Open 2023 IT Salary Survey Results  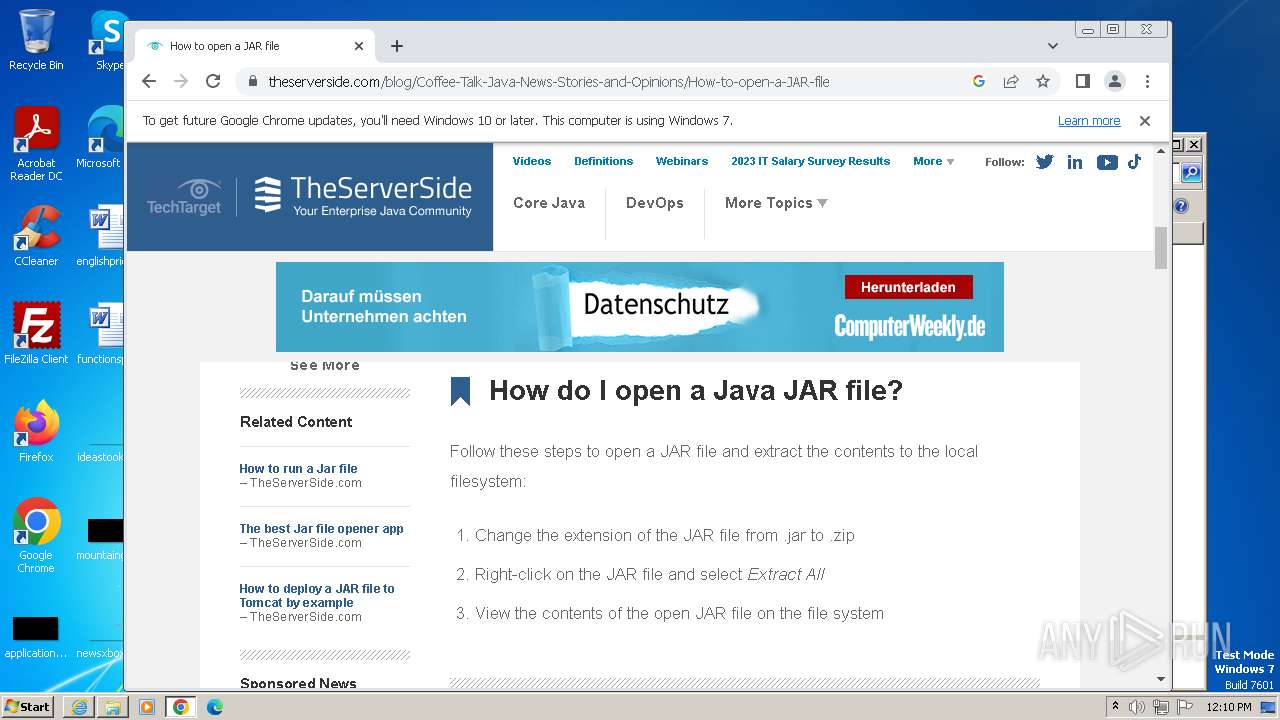pos(810,161)
